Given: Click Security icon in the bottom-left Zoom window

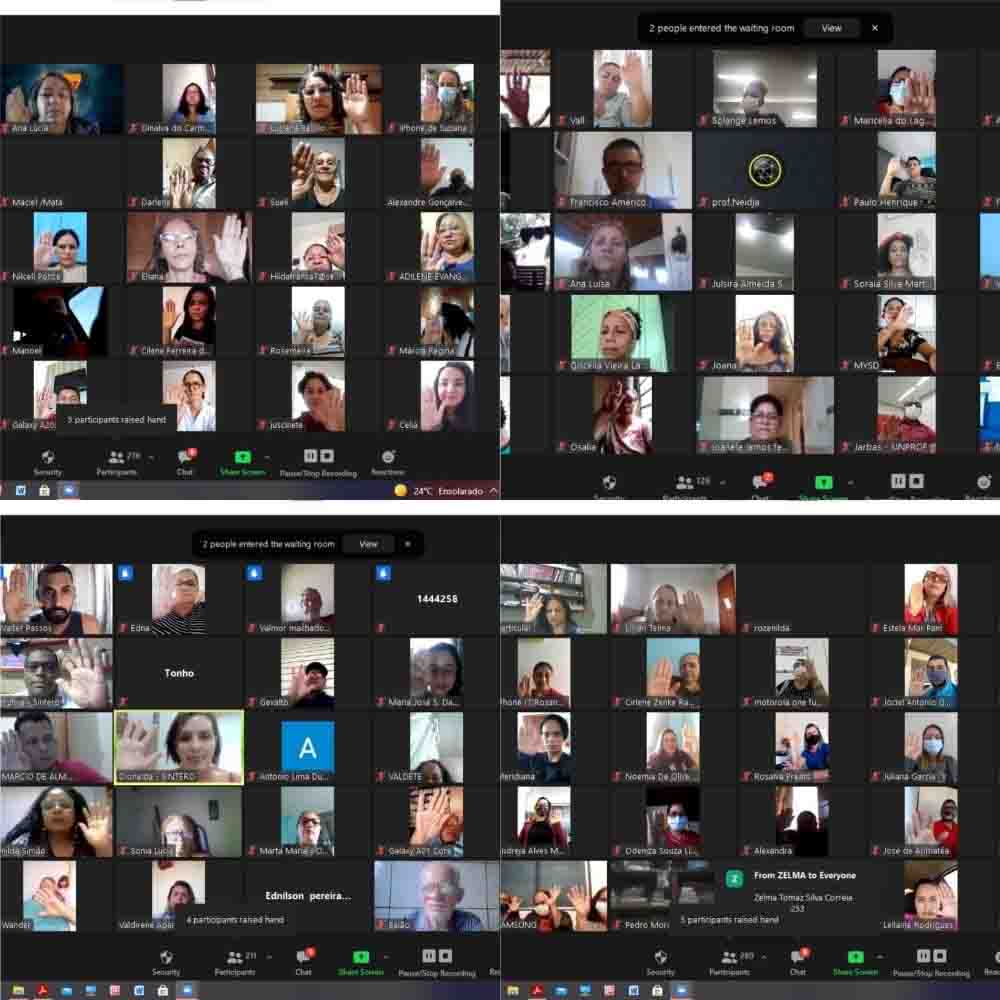Looking at the screenshot, I should pyautogui.click(x=166, y=958).
